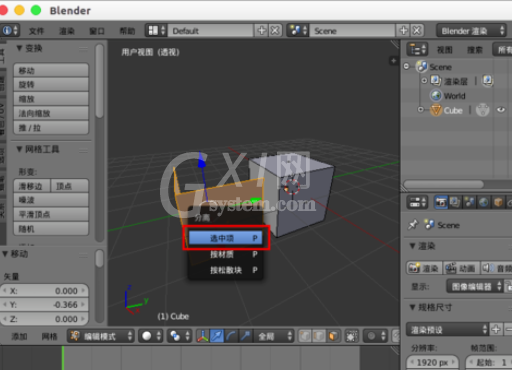The height and width of the screenshot is (370, 512).
Task: Open the outliner 视图 menu
Action: click(445, 50)
